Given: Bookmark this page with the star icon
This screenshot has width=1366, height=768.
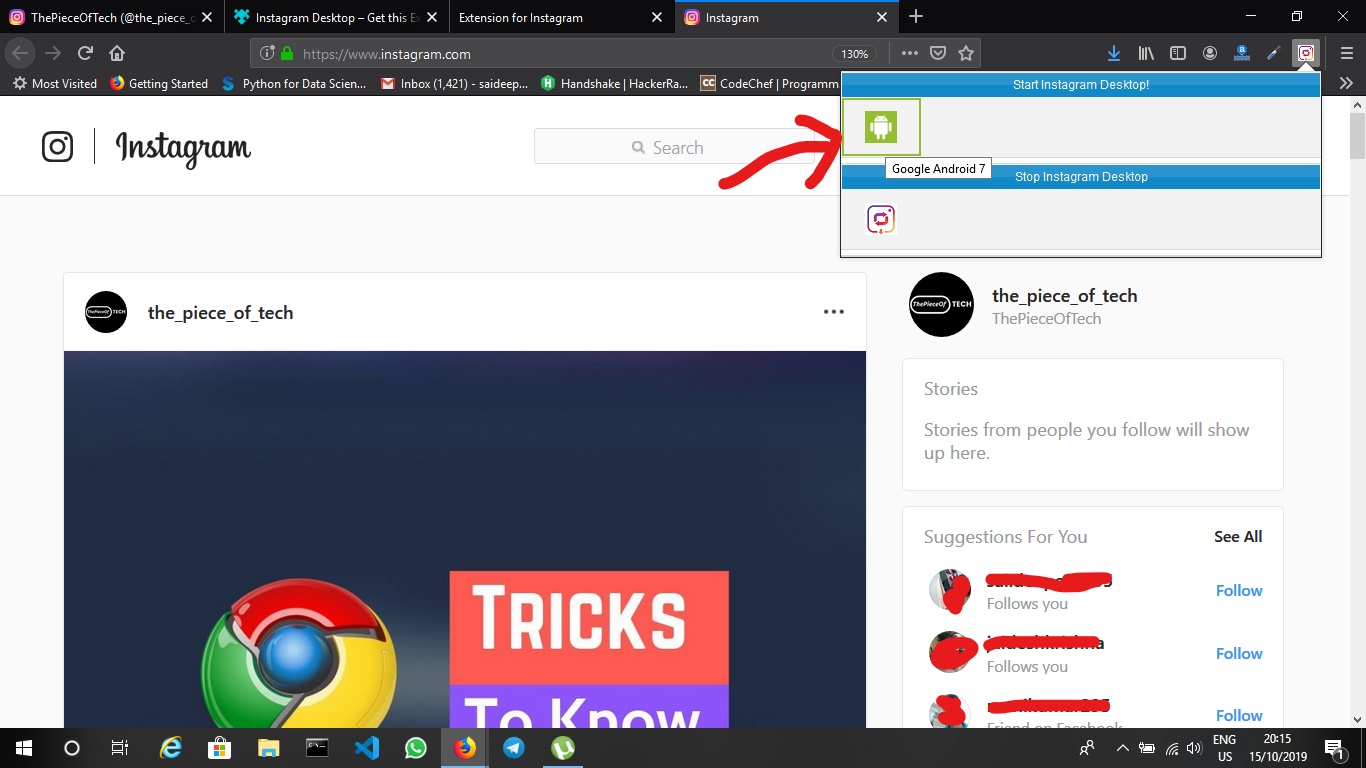Looking at the screenshot, I should point(966,53).
